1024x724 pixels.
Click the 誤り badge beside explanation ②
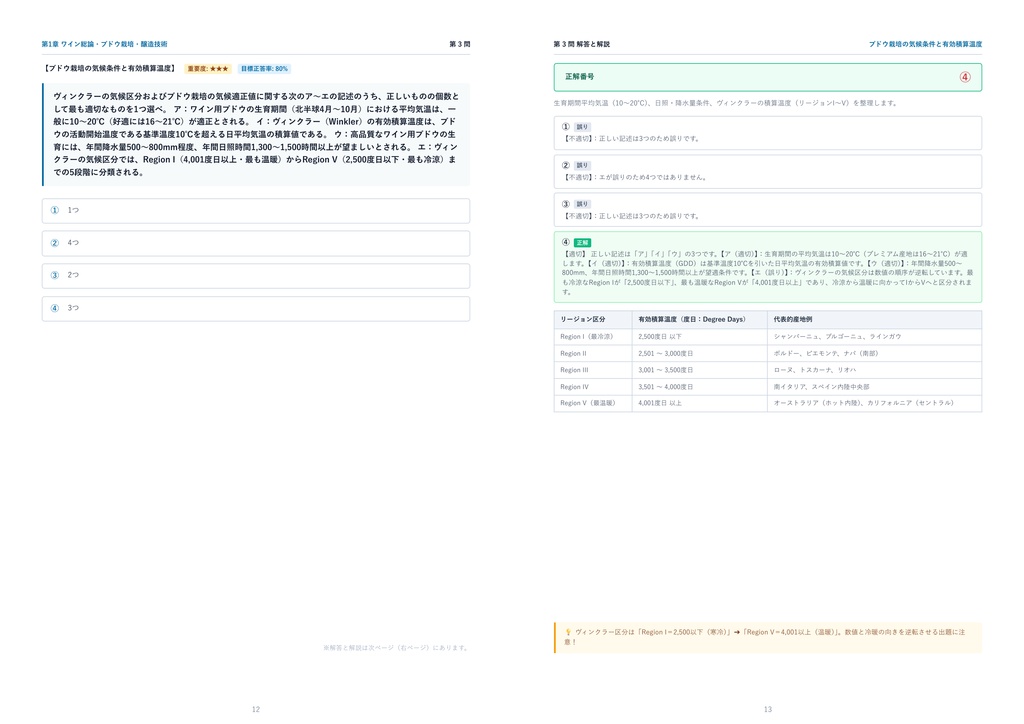click(x=582, y=166)
